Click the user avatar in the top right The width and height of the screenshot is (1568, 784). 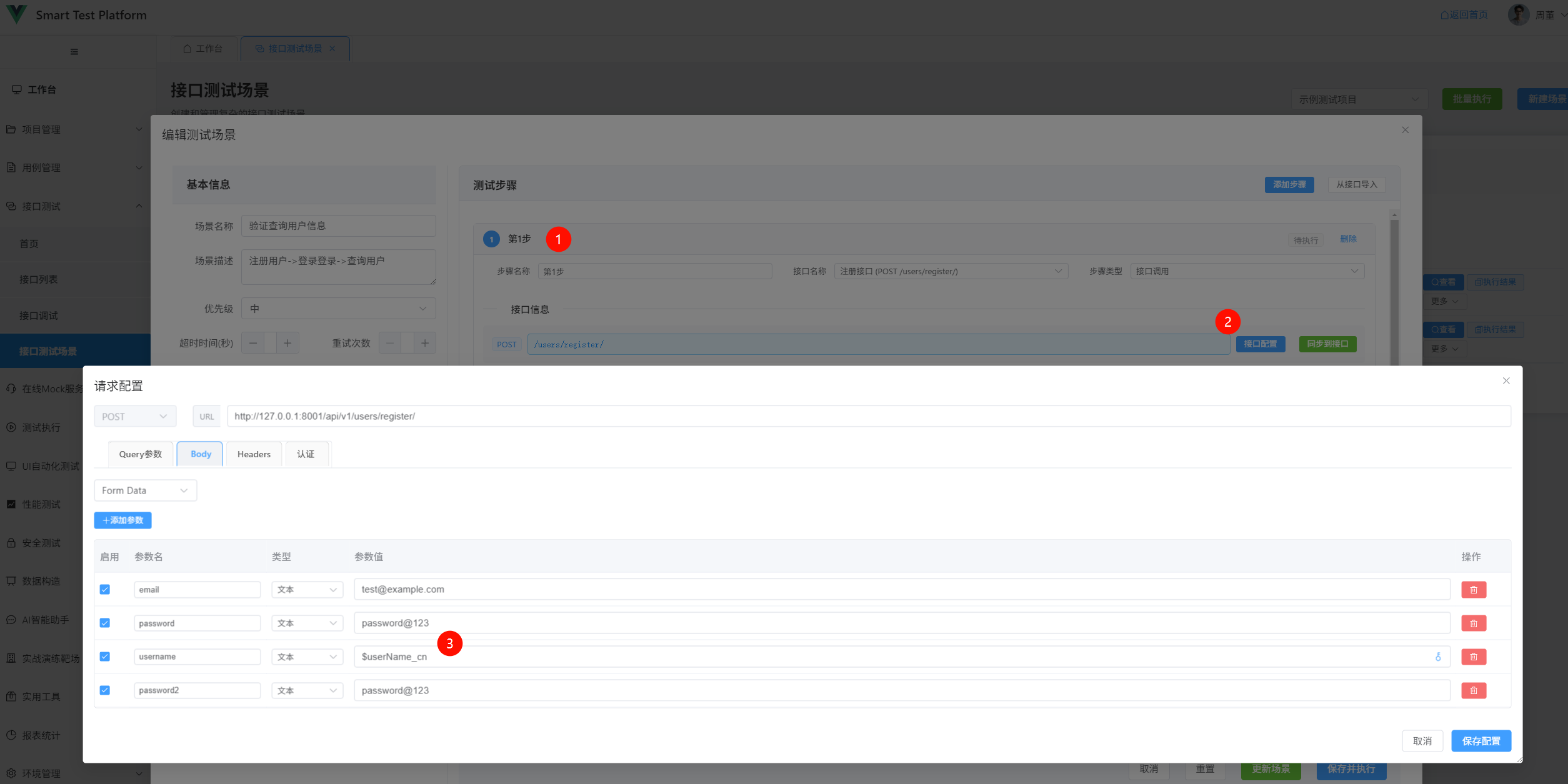pos(1517,14)
